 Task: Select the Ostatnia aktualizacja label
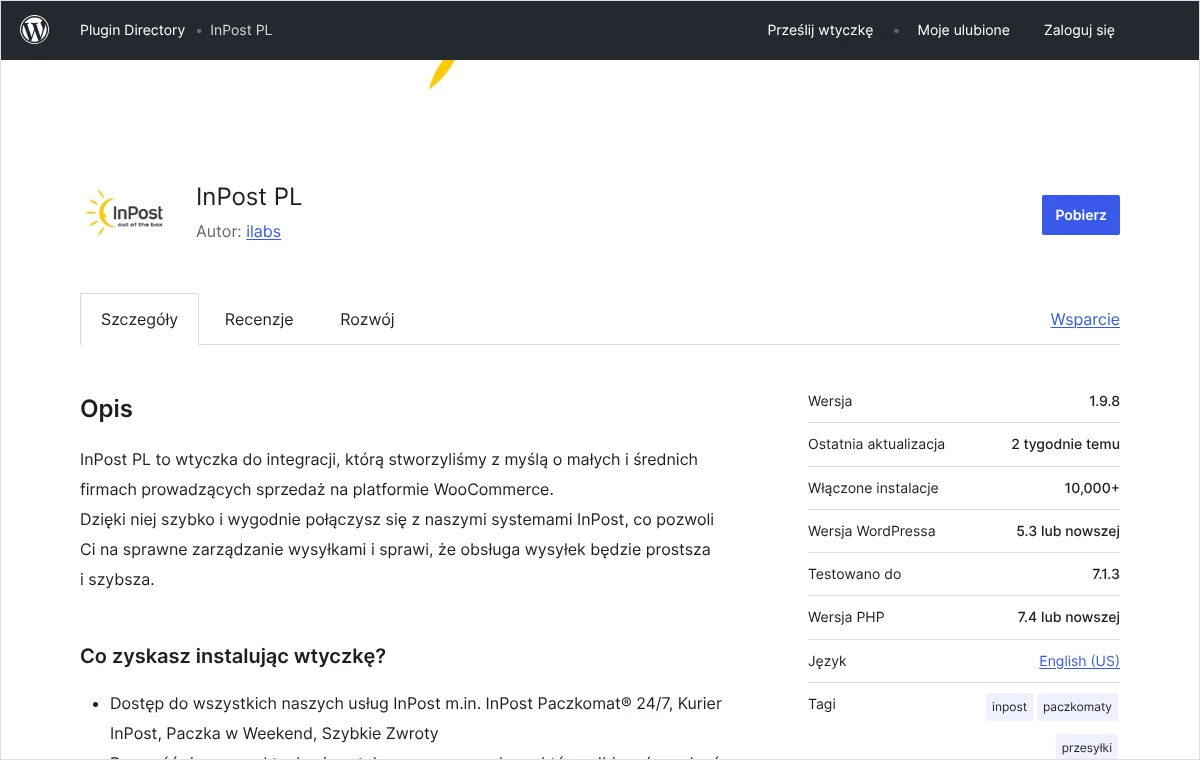(x=876, y=444)
